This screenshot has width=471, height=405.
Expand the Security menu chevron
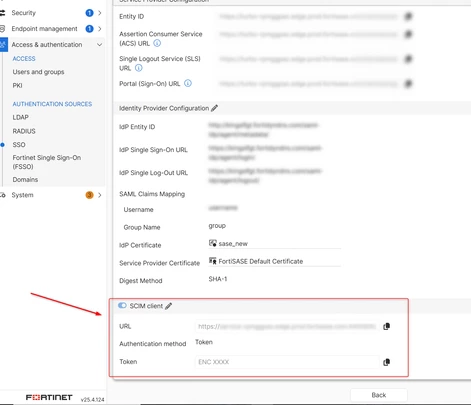tap(100, 13)
